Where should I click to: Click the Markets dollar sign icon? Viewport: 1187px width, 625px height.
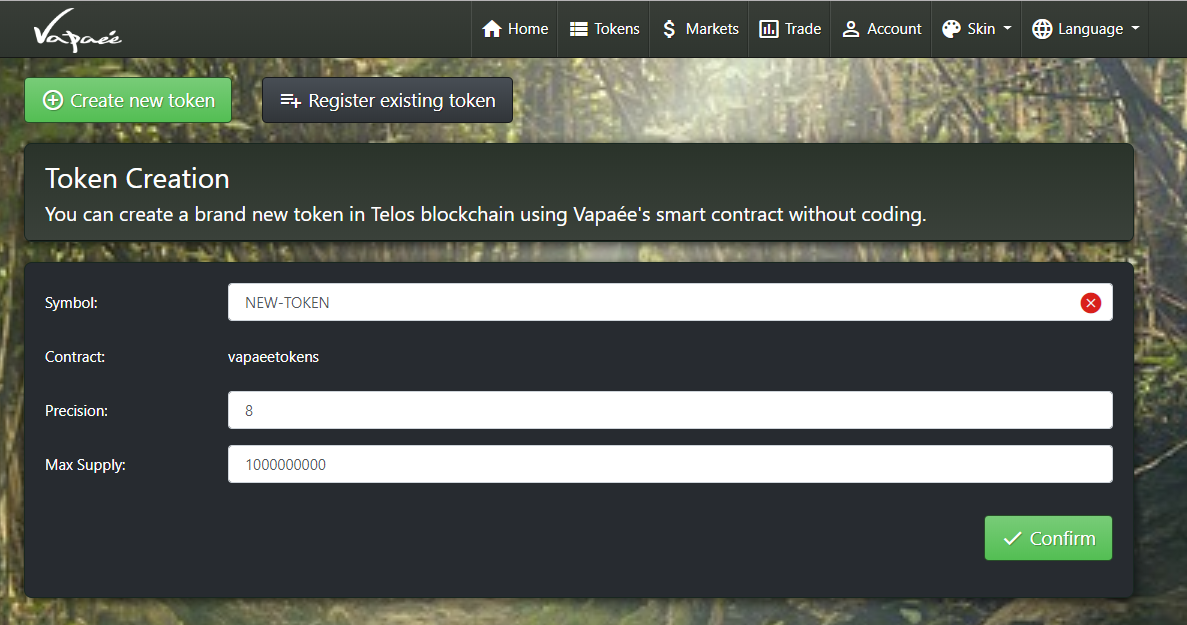pos(668,29)
